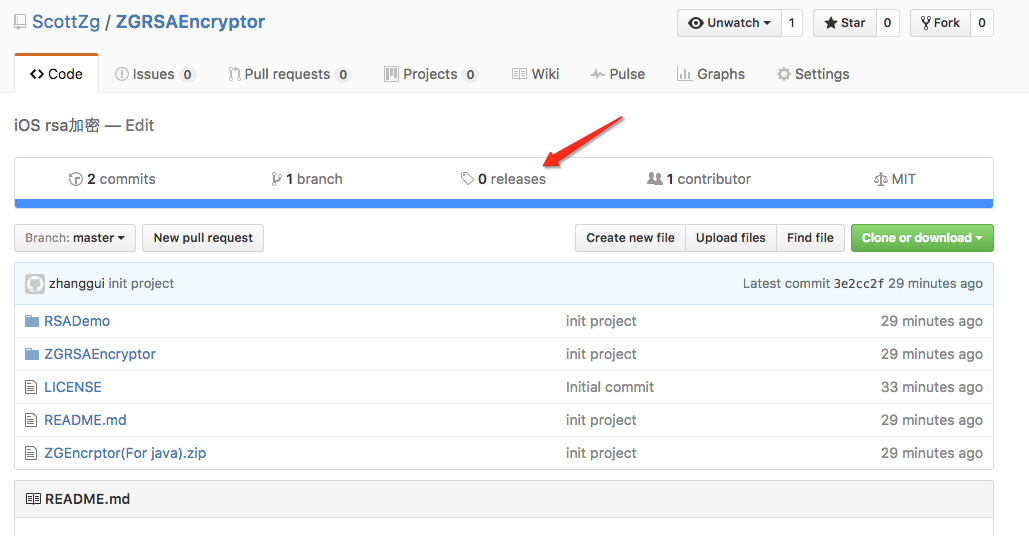Fork the repository

tap(939, 23)
